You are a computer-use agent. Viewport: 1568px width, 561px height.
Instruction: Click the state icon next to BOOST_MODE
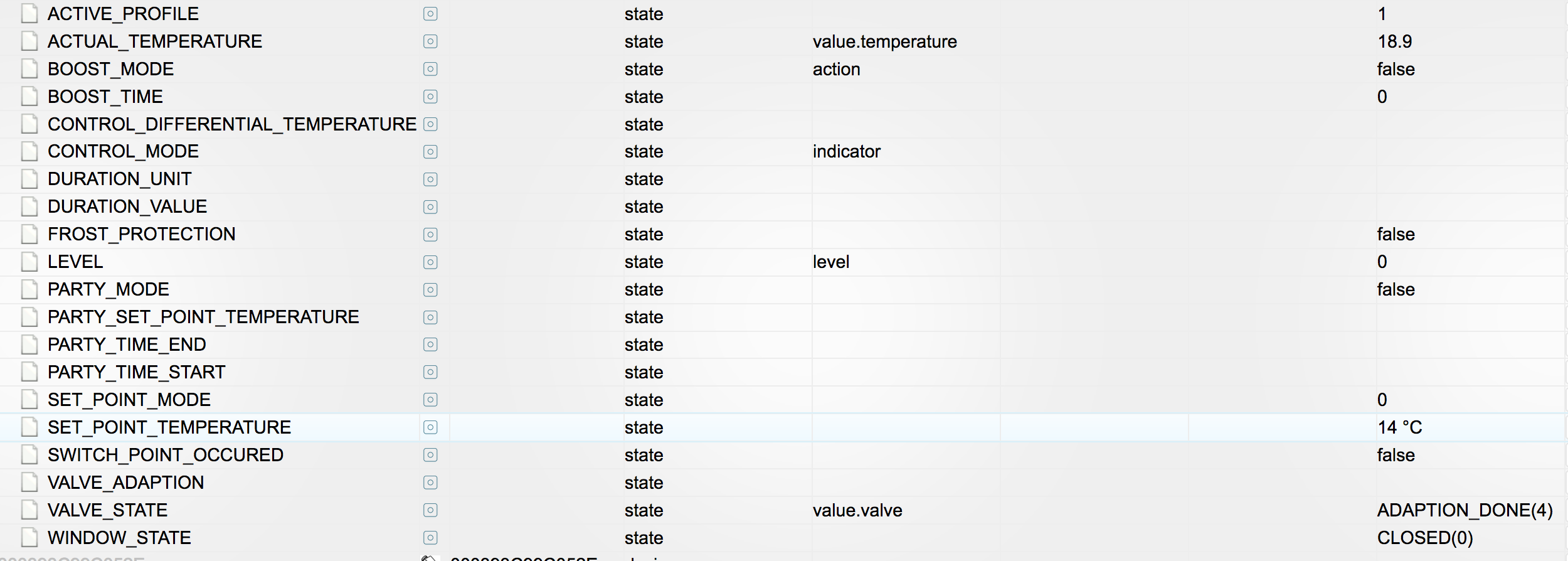pyautogui.click(x=430, y=69)
